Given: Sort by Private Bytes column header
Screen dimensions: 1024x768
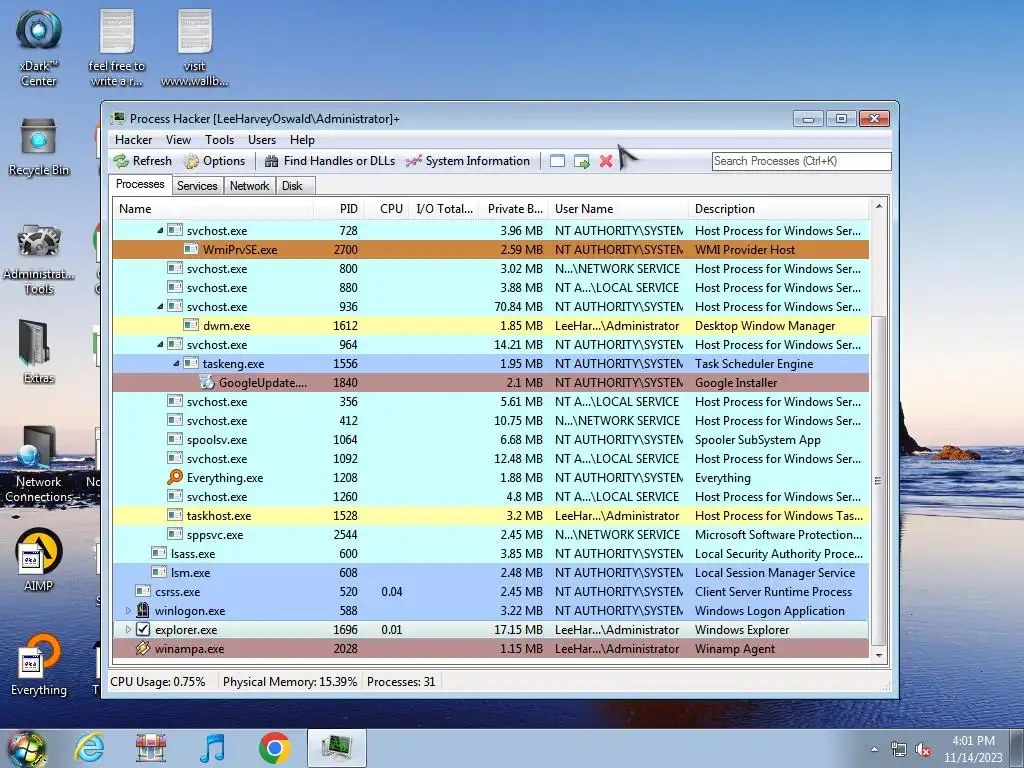Looking at the screenshot, I should point(514,209).
